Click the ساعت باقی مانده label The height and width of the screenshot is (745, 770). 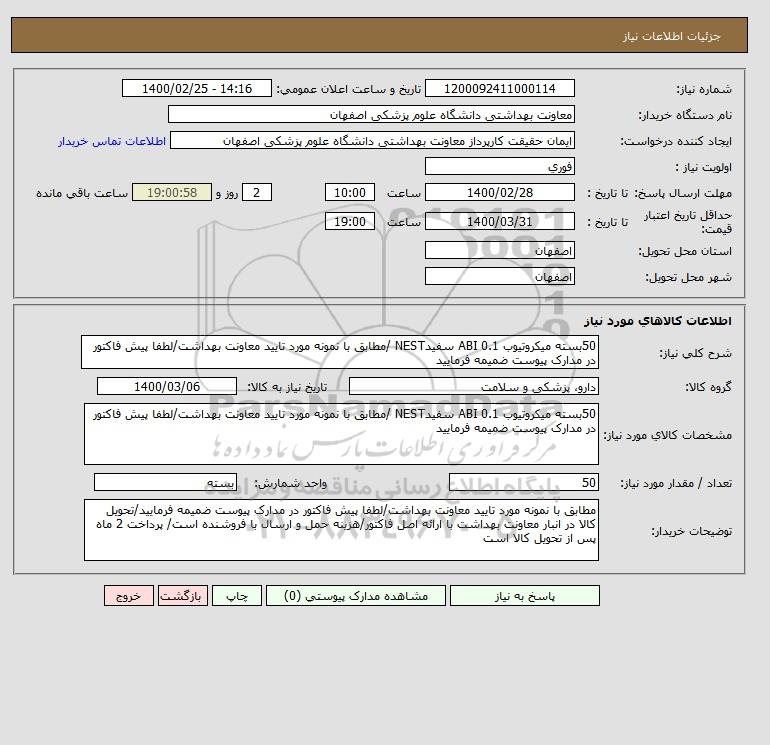82,193
